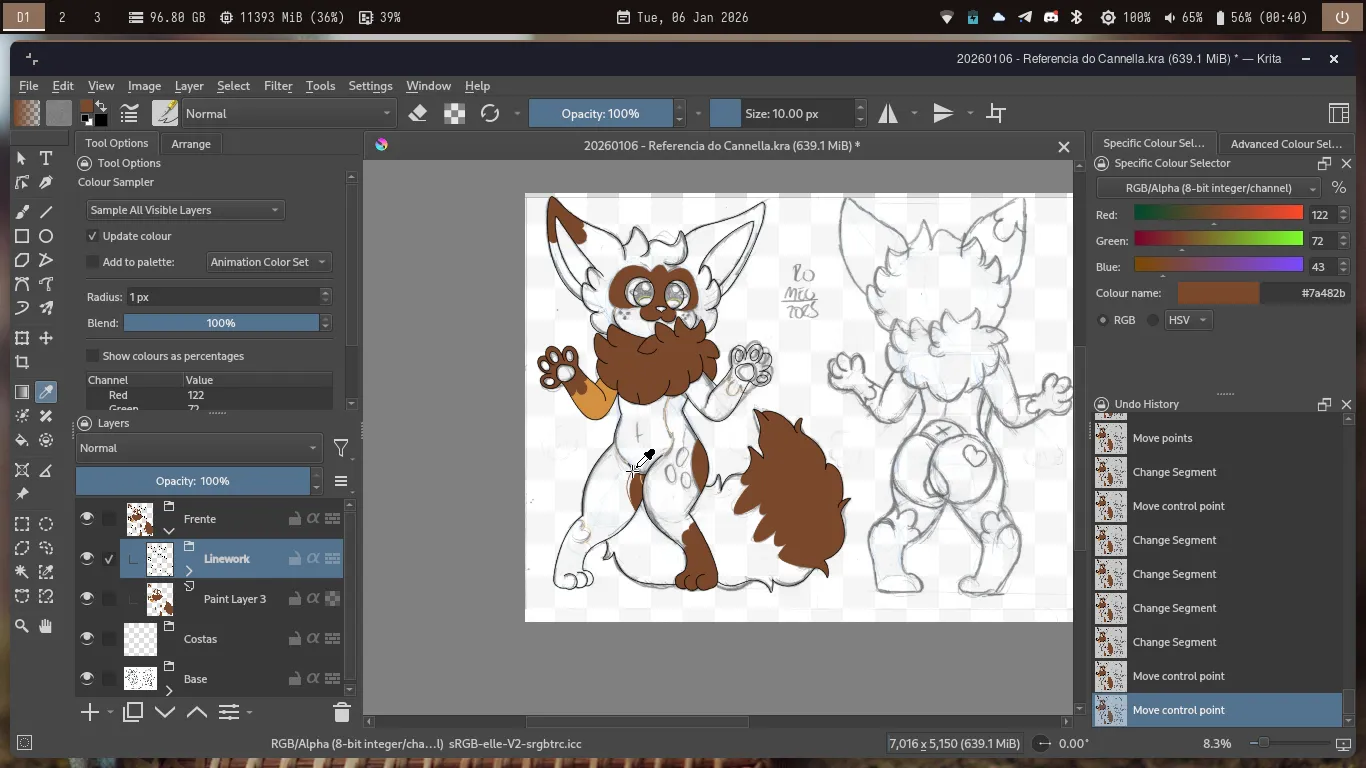This screenshot has width=1366, height=768.
Task: Click the Red channel colour slider
Action: click(x=1218, y=214)
